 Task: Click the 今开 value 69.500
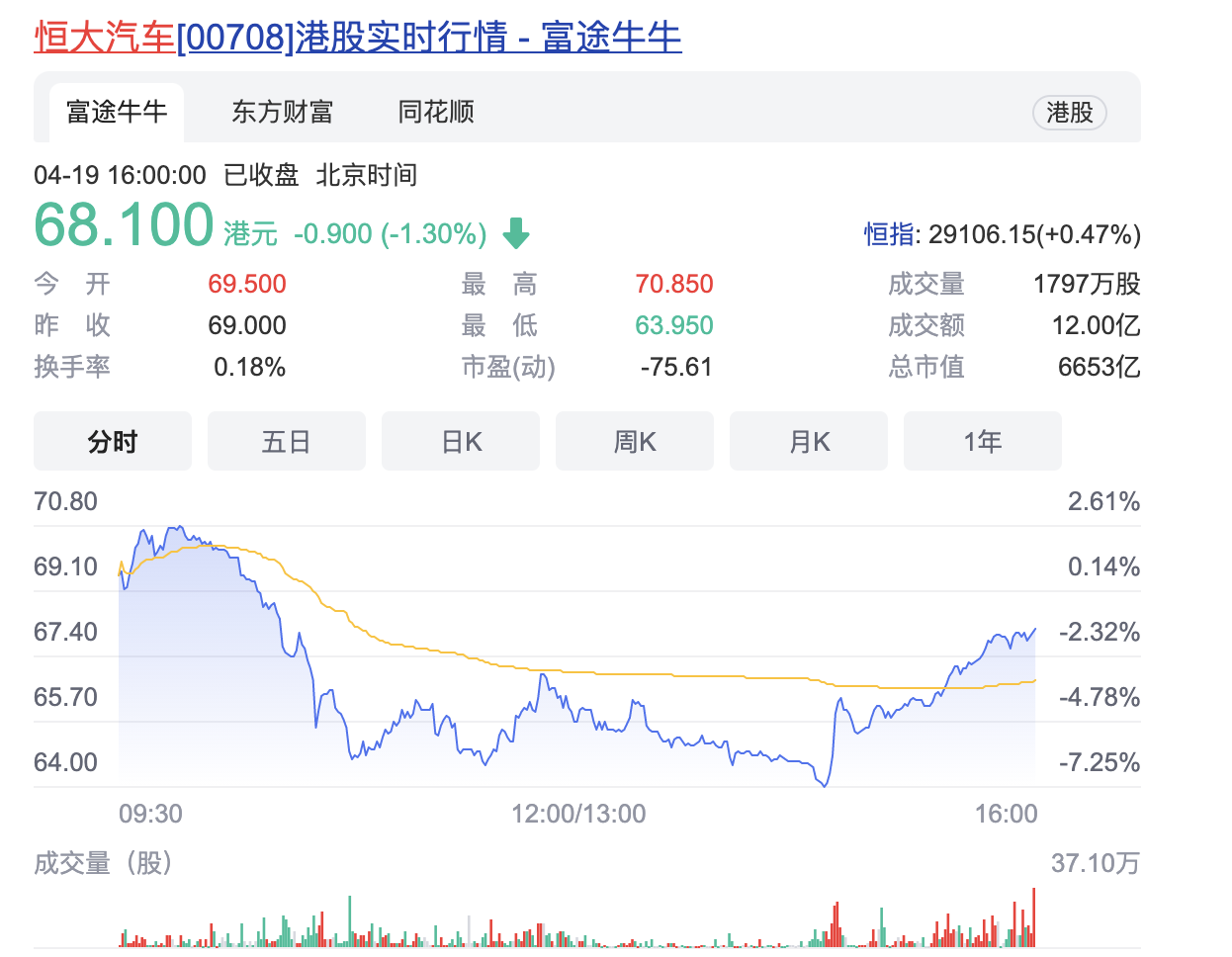[247, 285]
